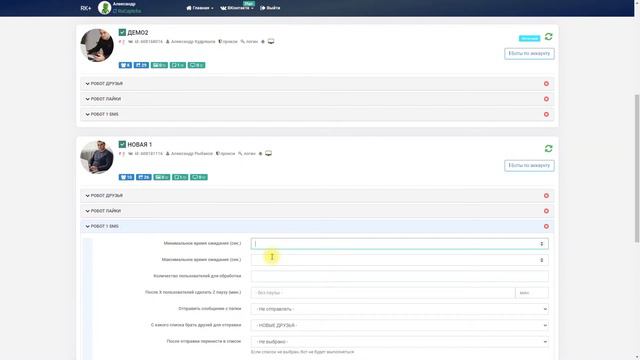The height and width of the screenshot is (360, 640).
Task: Click red stop icon for ДЕМО2 РОБОТ ДРУЗЬЯ
Action: pos(546,84)
